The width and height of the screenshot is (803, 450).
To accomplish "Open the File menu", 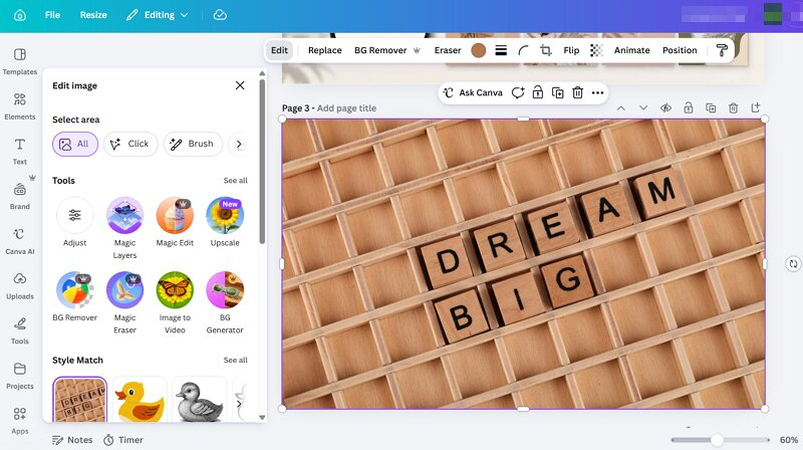I will point(52,15).
